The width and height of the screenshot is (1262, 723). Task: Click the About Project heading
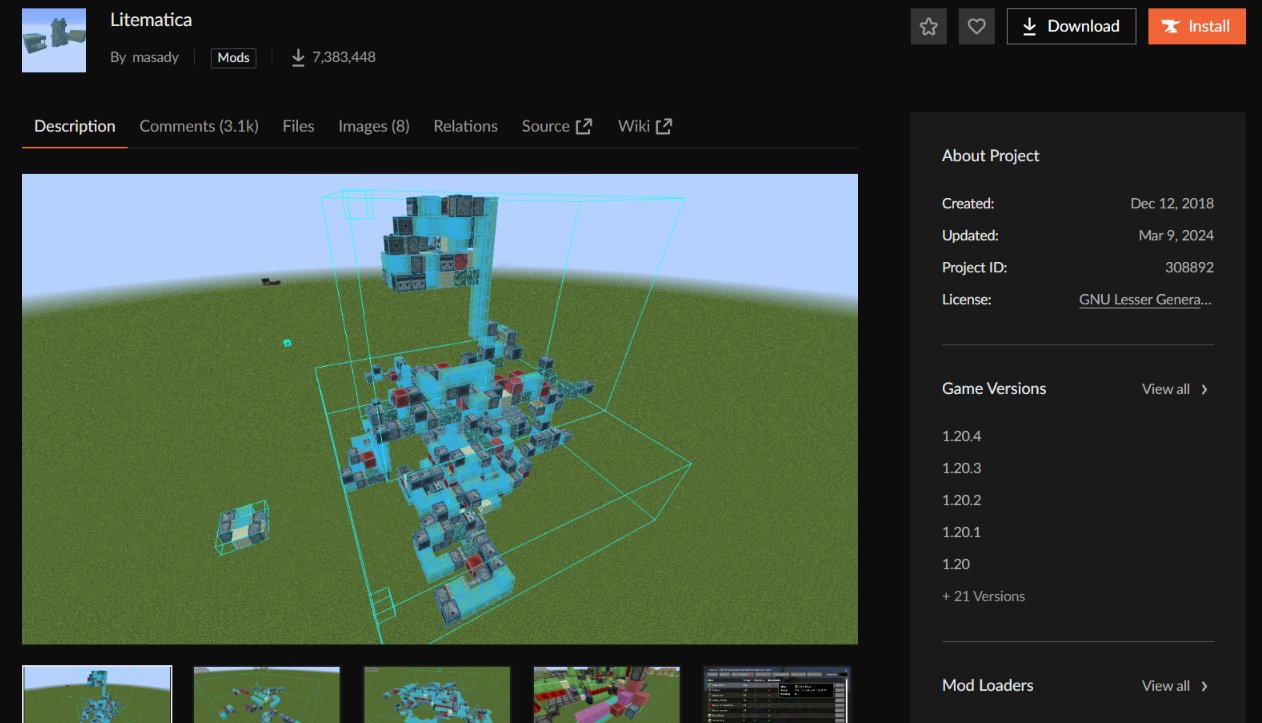coord(991,155)
